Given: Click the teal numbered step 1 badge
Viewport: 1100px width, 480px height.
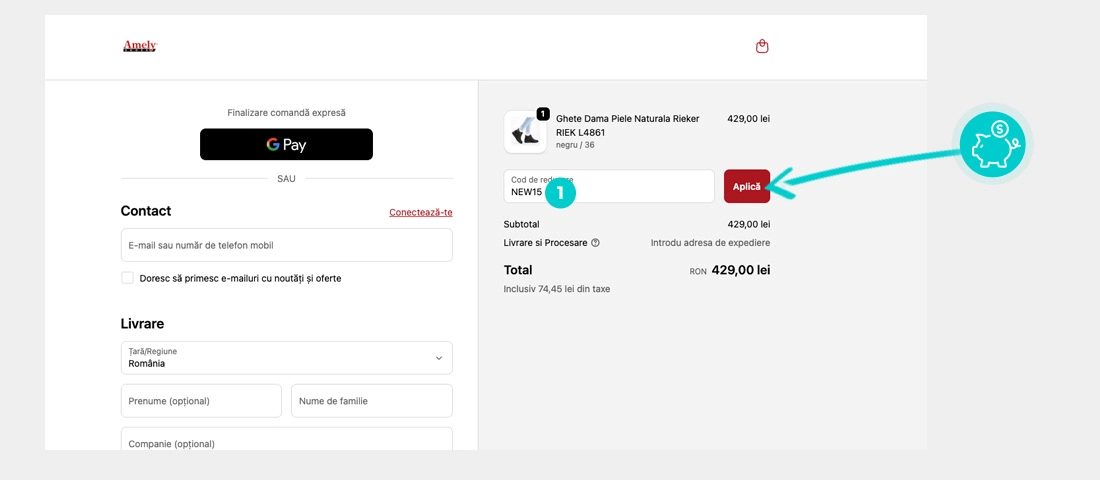Looking at the screenshot, I should click(560, 192).
